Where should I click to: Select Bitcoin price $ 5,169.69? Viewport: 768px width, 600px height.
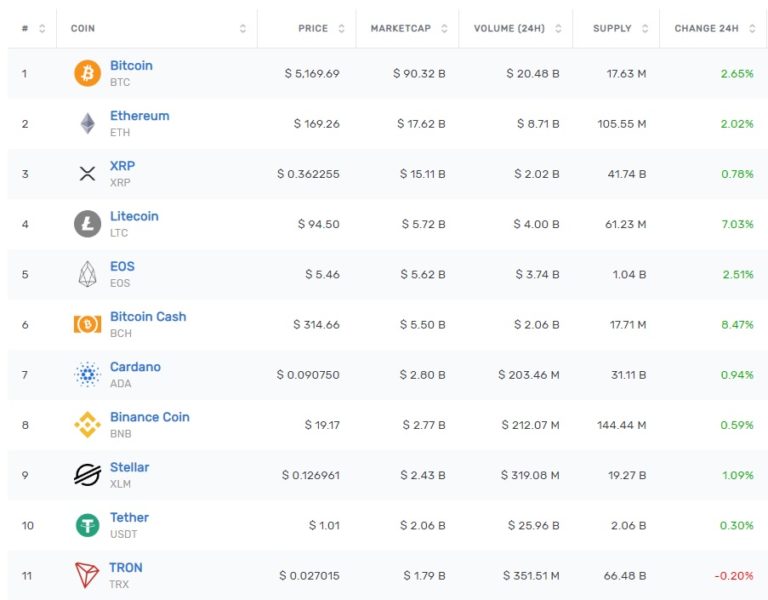tap(312, 73)
